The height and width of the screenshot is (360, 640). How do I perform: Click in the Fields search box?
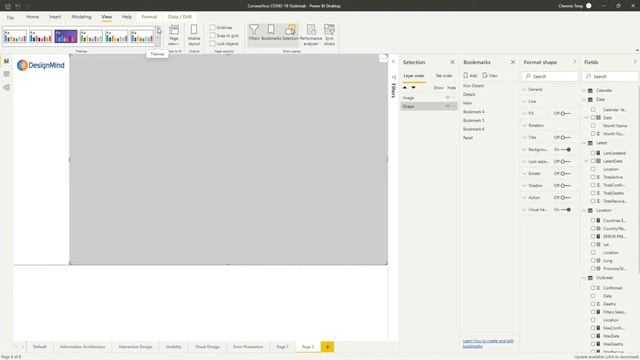click(610, 76)
